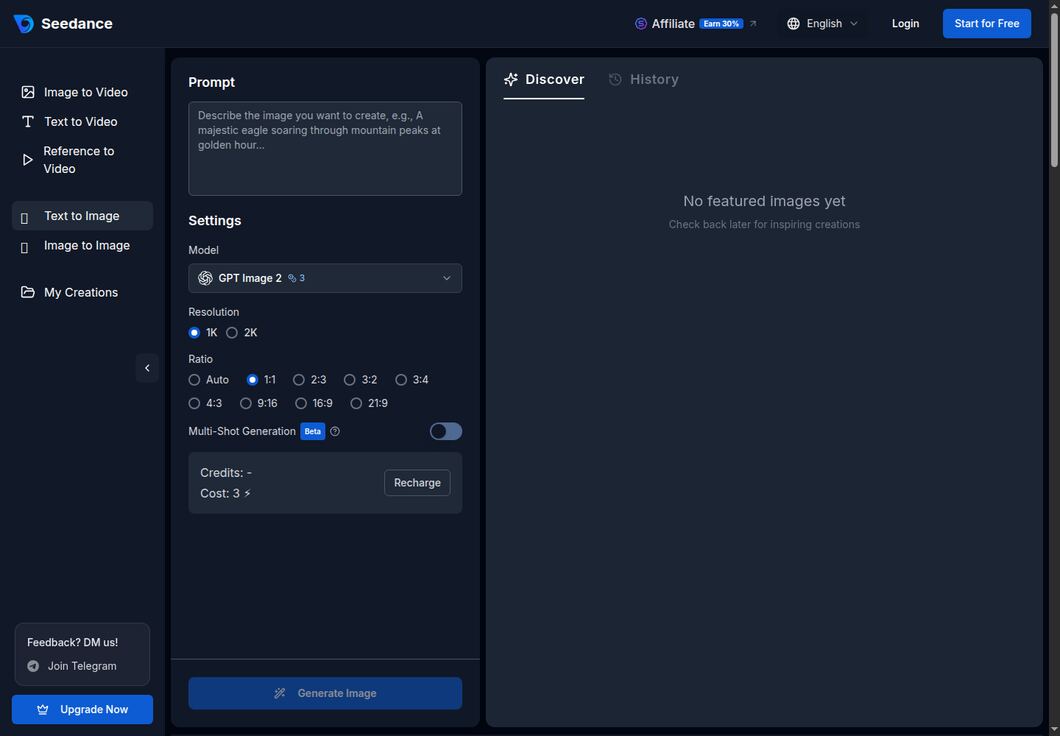Open Text to Image in sidebar
1060x736 pixels.
click(x=82, y=216)
